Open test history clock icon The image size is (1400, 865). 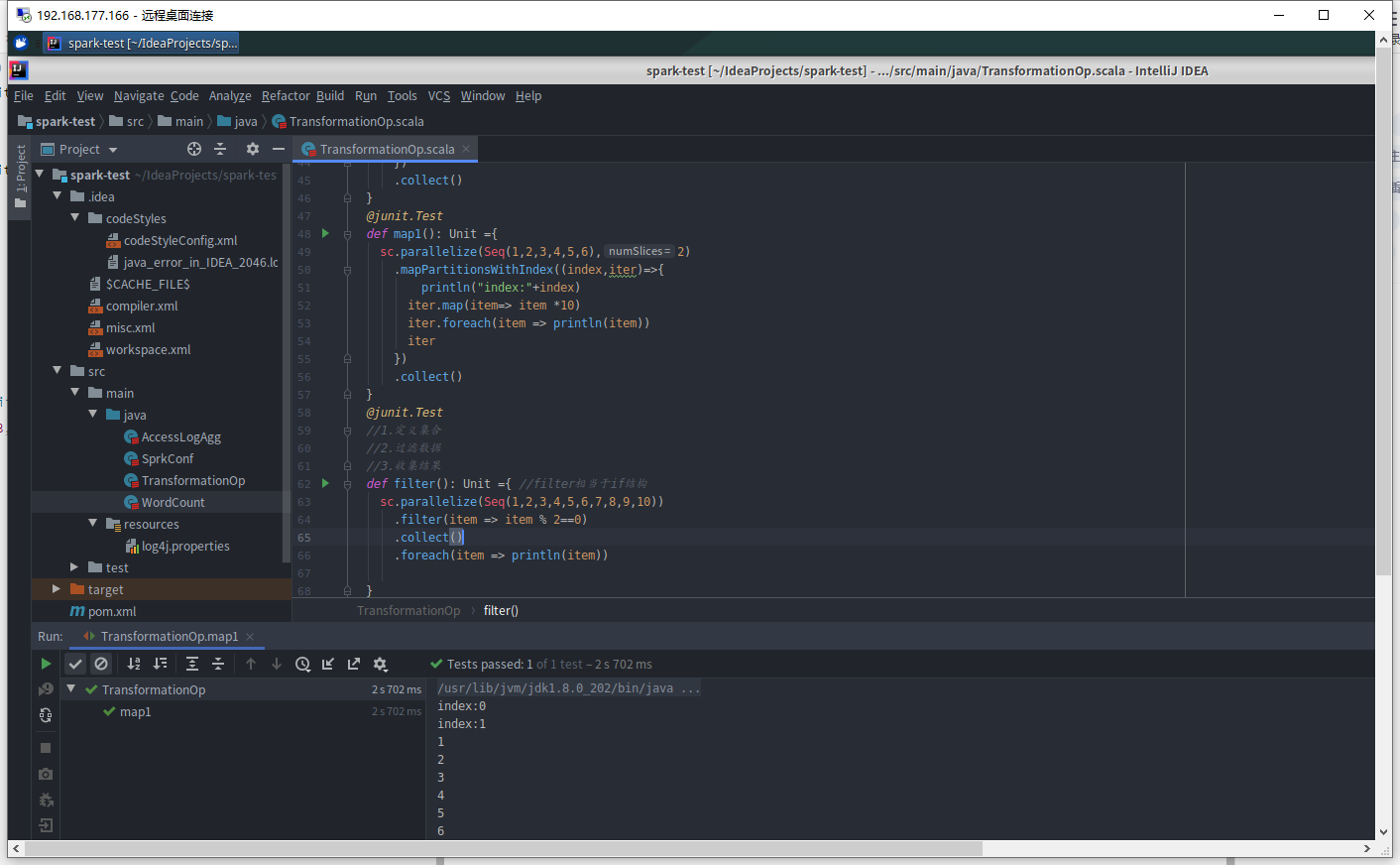click(302, 664)
